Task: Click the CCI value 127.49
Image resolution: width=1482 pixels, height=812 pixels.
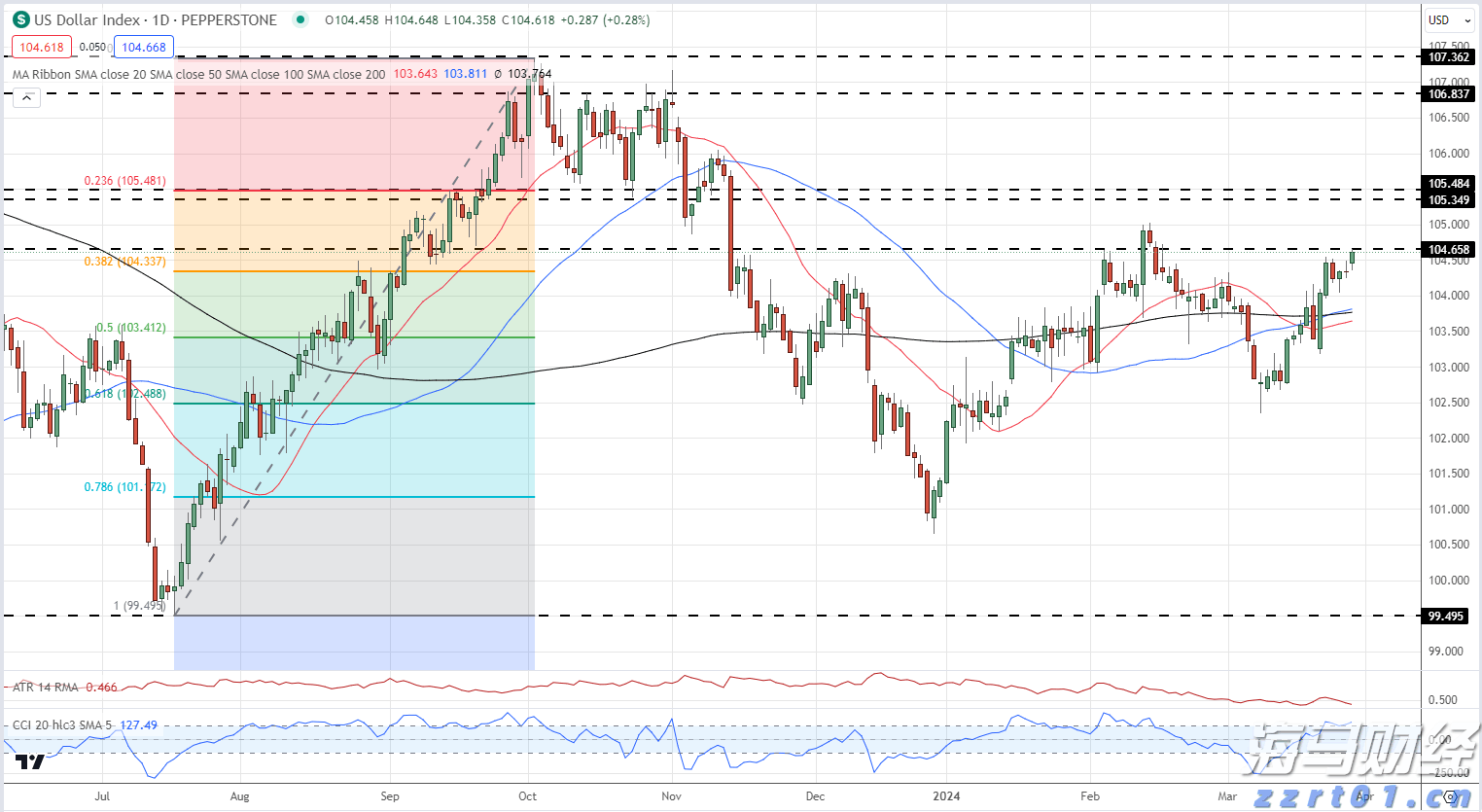Action: point(139,725)
